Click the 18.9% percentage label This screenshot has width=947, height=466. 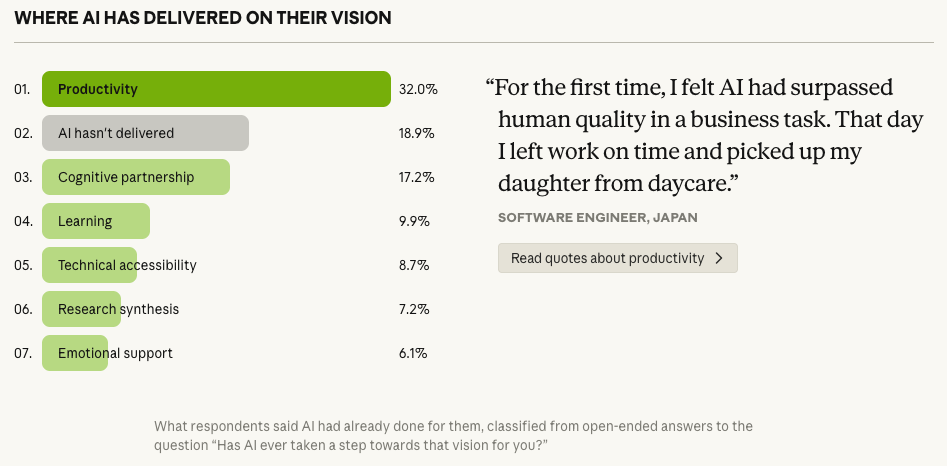pos(416,133)
